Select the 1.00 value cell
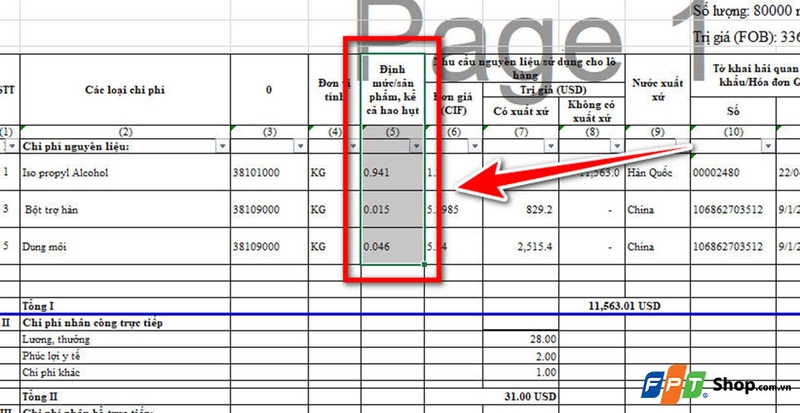The image size is (800, 413). click(520, 372)
